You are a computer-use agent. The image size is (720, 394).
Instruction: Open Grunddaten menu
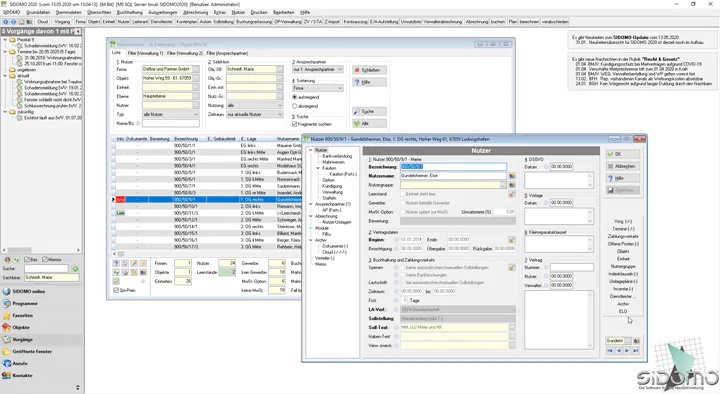coord(38,12)
